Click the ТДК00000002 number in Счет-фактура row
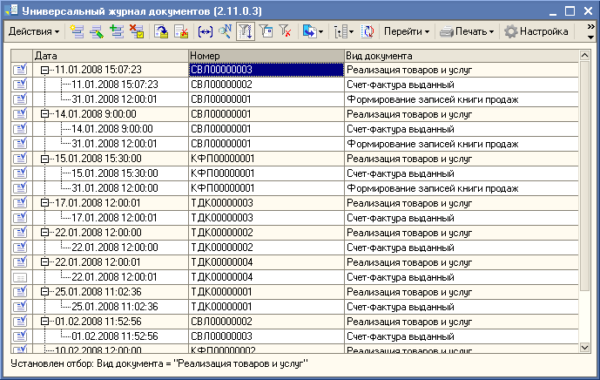Screen dimensions: 600x380 (222, 248)
